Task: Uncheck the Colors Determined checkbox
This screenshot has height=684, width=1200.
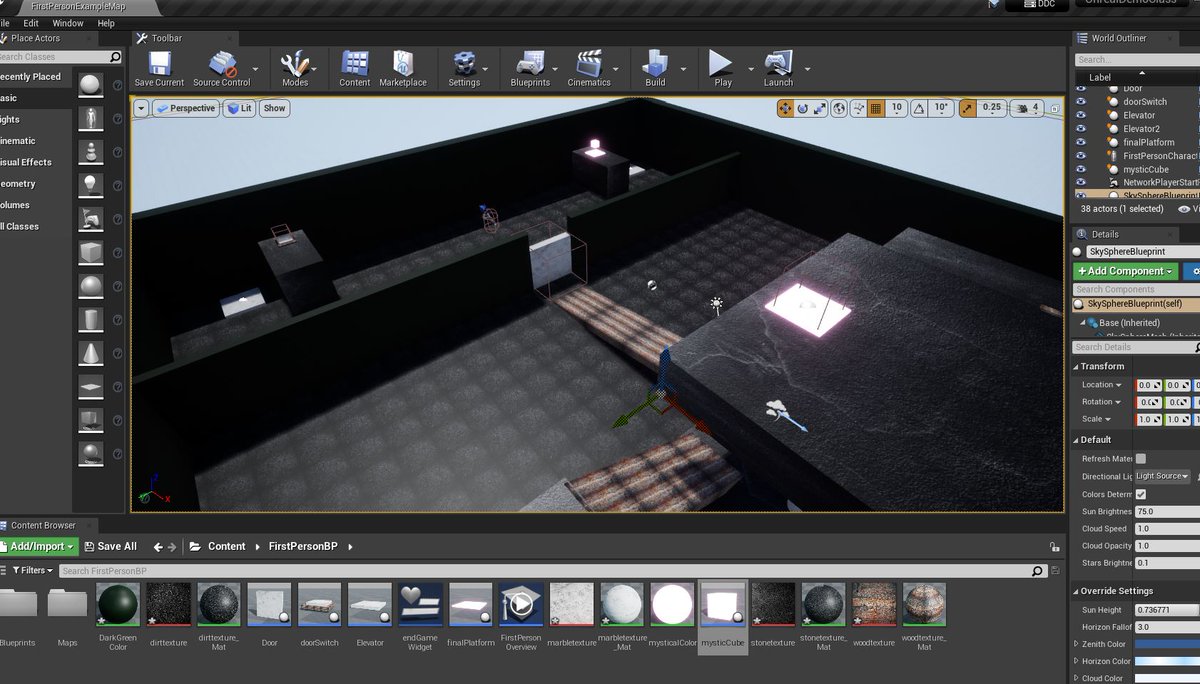Action: coord(1141,494)
